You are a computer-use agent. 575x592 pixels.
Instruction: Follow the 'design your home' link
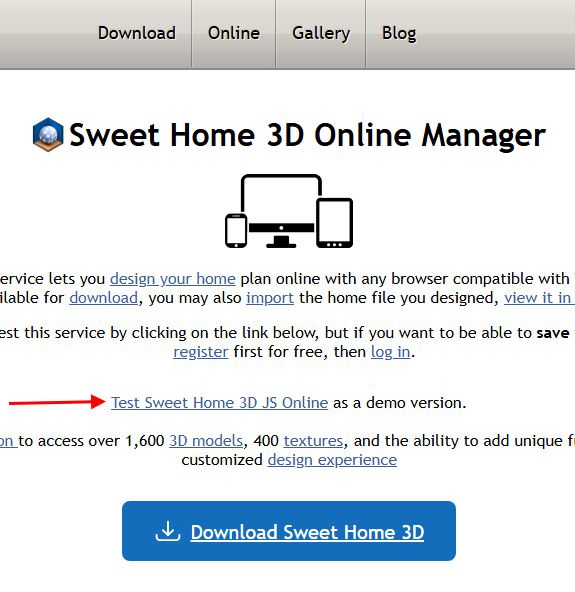coord(173,279)
